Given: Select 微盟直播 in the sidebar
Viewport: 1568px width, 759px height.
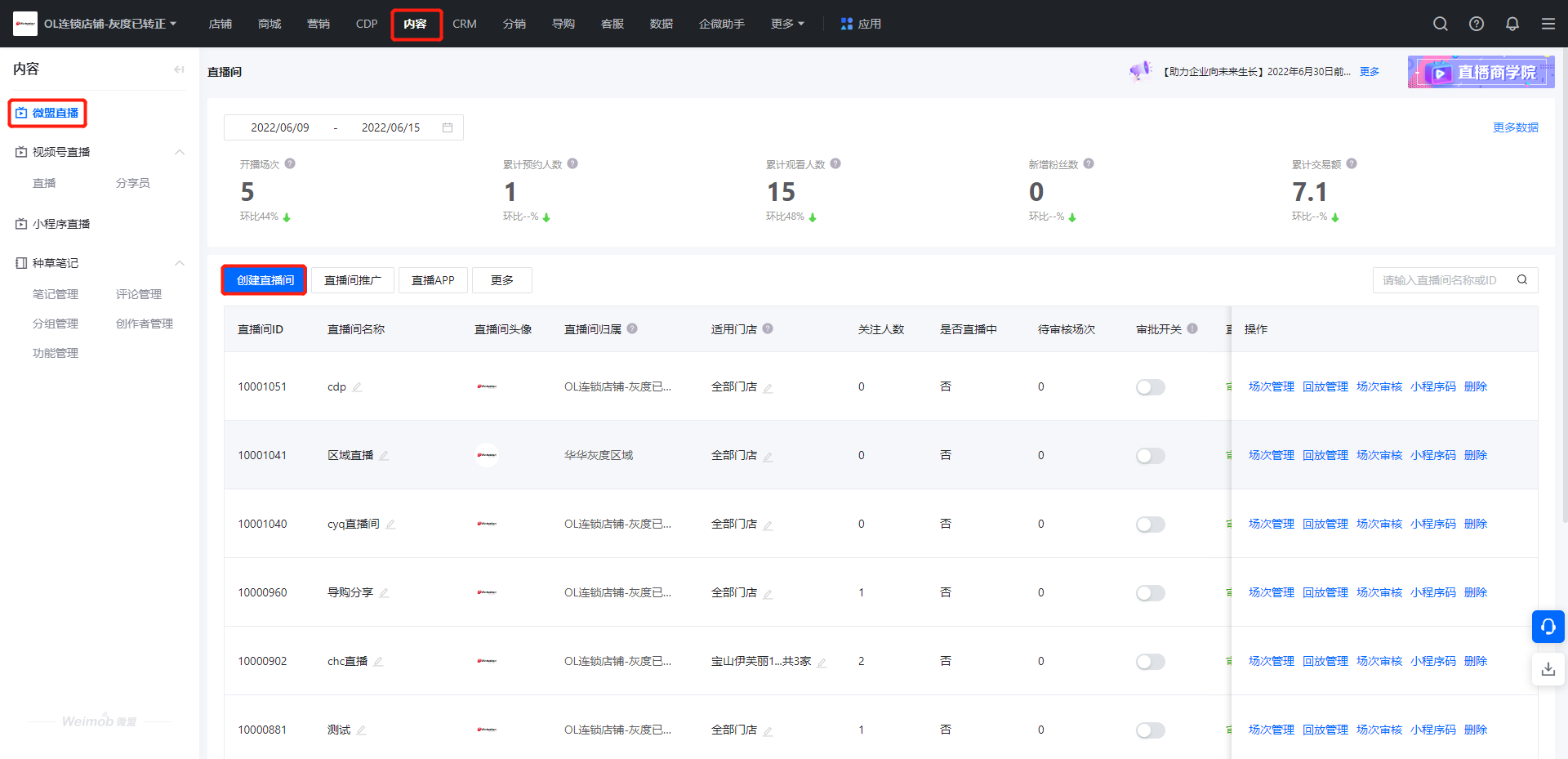Looking at the screenshot, I should tap(47, 113).
